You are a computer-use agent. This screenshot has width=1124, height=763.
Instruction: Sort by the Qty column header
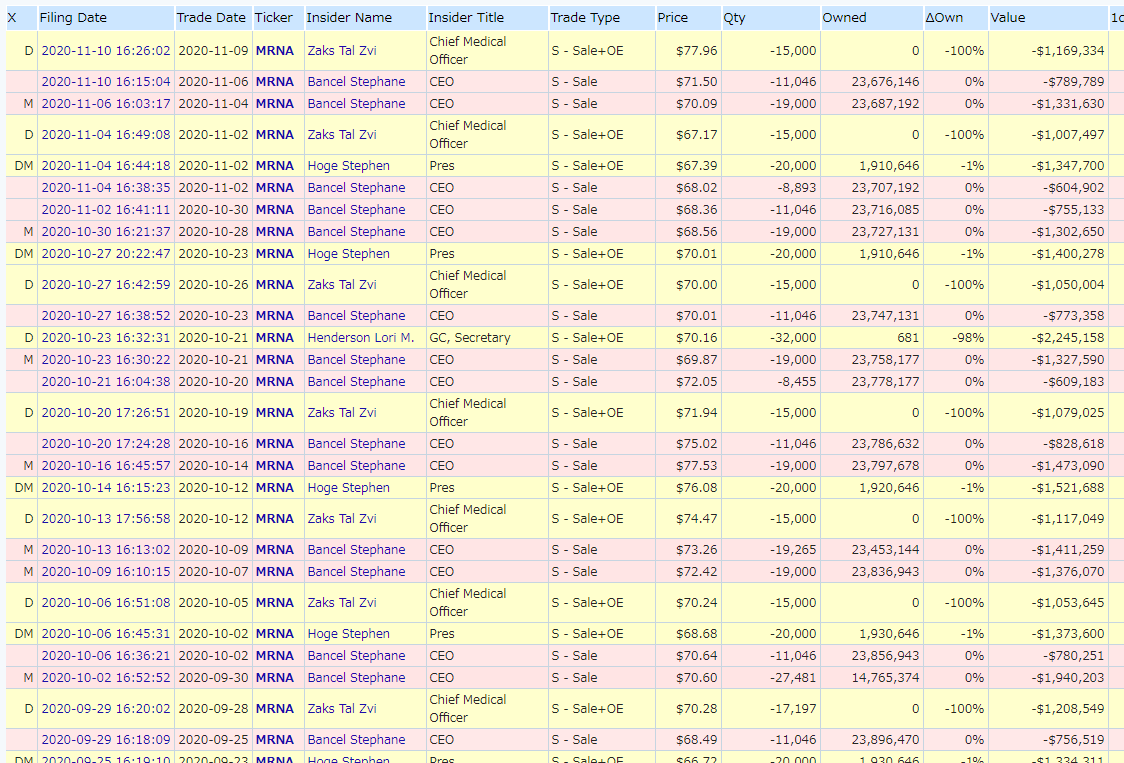(734, 18)
